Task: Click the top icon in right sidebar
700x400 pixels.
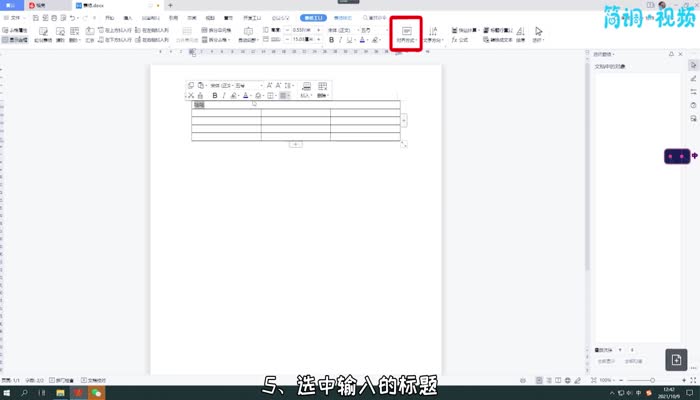Action: (693, 65)
